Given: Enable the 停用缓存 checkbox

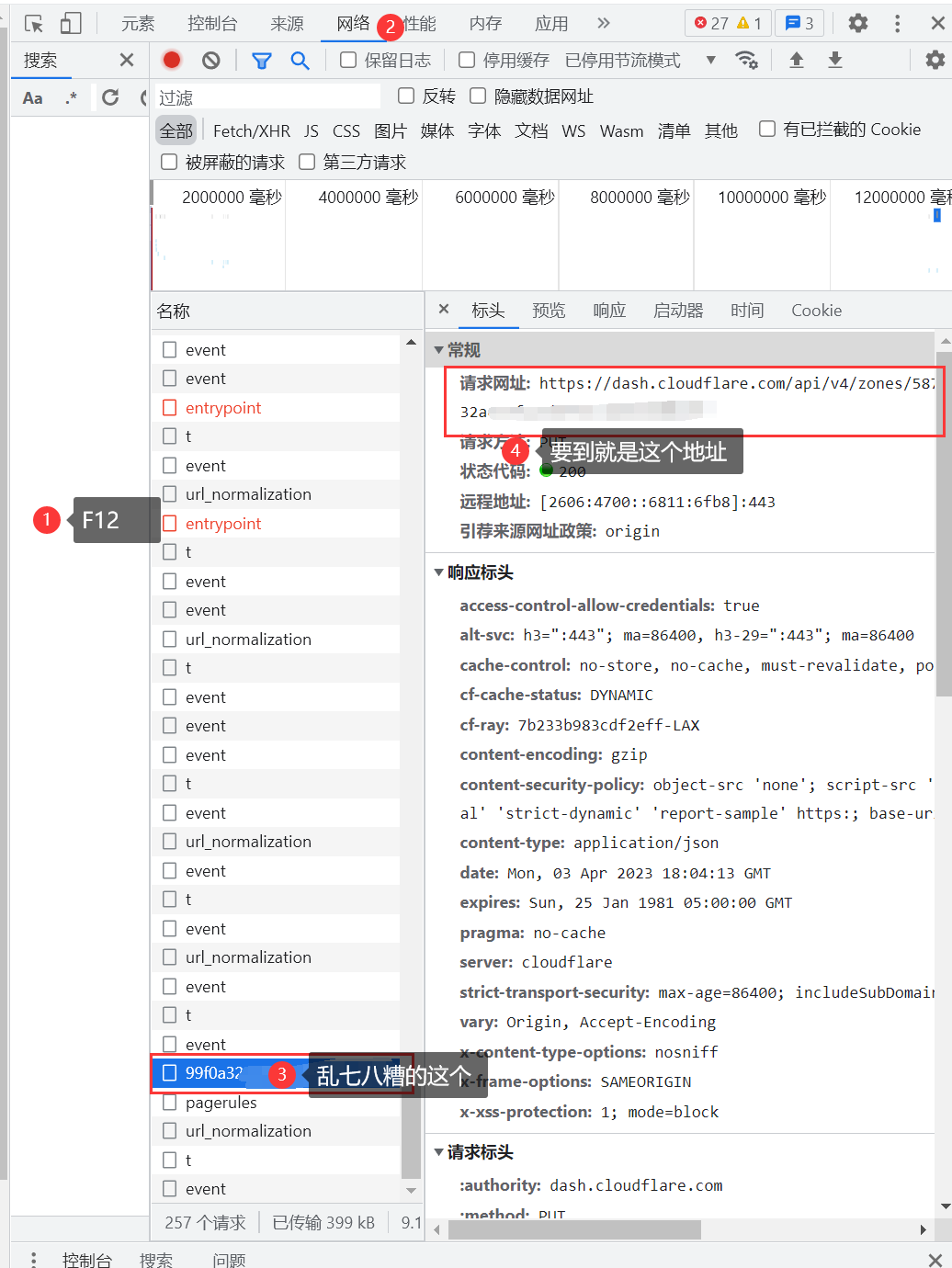Looking at the screenshot, I should pyautogui.click(x=467, y=61).
